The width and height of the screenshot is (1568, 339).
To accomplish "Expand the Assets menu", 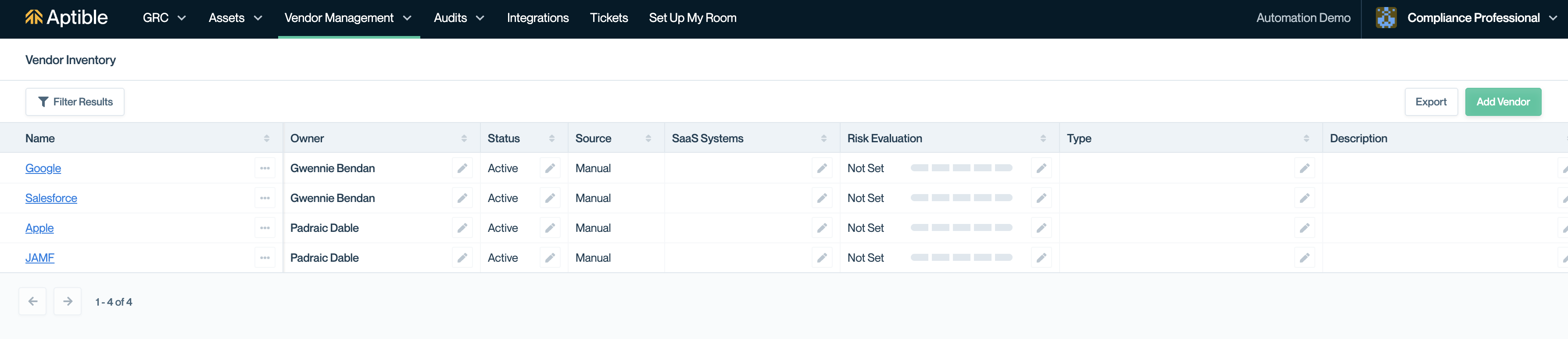I will point(236,18).
